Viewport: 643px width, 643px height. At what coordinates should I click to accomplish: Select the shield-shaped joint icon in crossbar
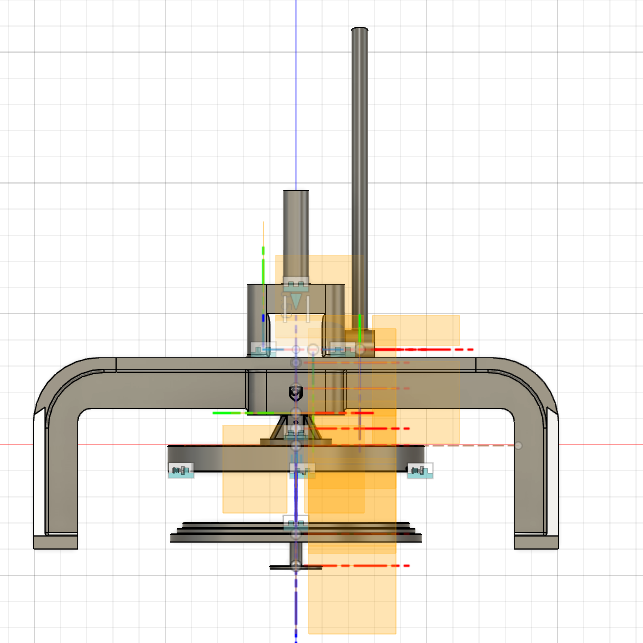tap(296, 392)
